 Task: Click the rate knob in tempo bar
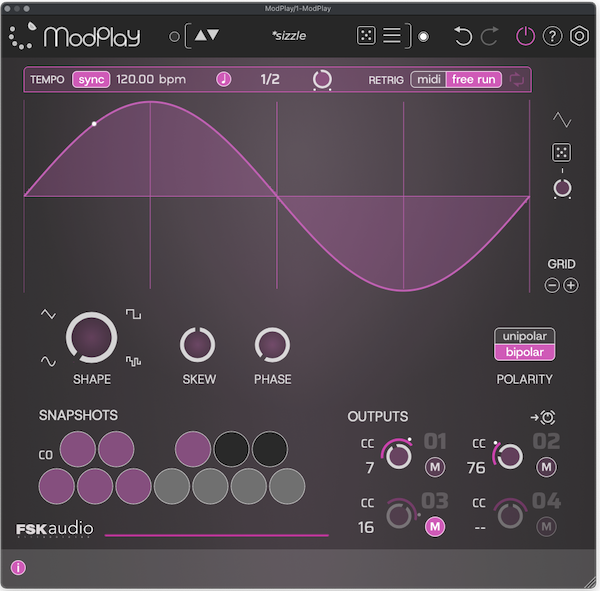[322, 80]
